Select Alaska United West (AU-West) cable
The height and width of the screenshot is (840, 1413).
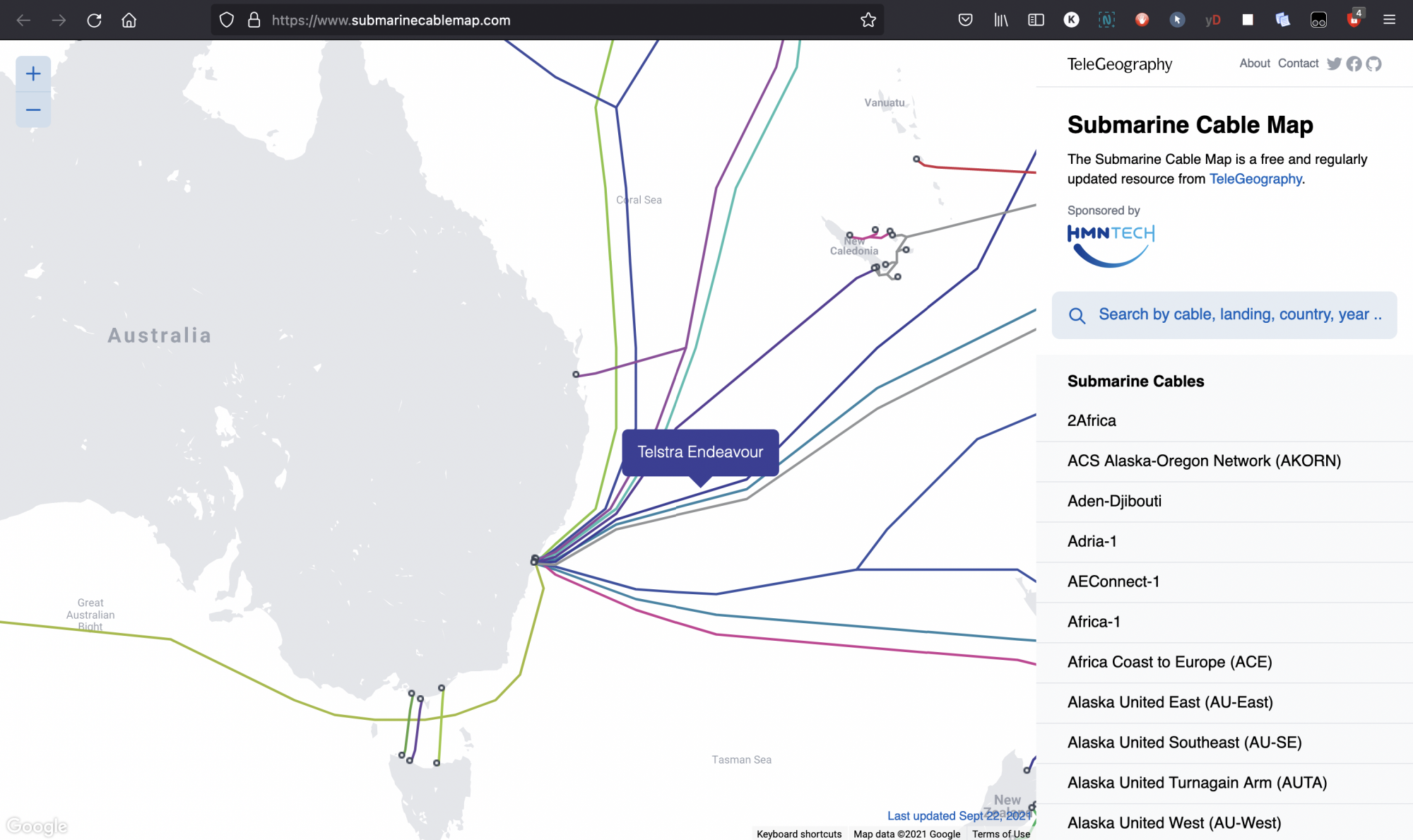pyautogui.click(x=1224, y=823)
